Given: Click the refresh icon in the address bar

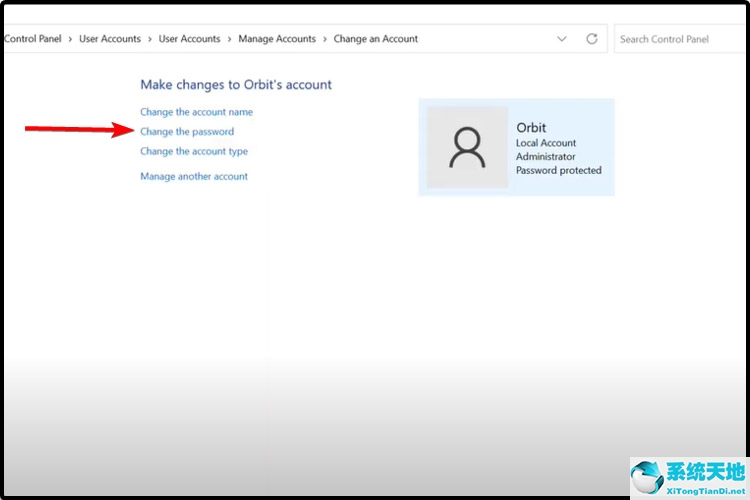Looking at the screenshot, I should [592, 39].
